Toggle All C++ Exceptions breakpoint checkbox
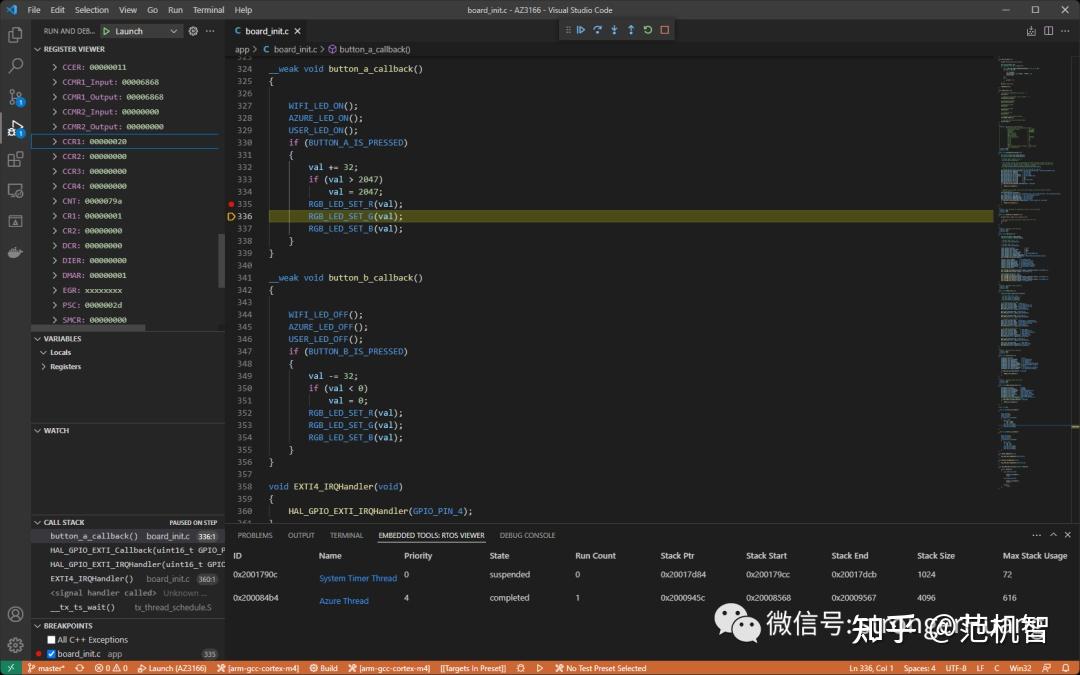The height and width of the screenshot is (675, 1080). 51,640
